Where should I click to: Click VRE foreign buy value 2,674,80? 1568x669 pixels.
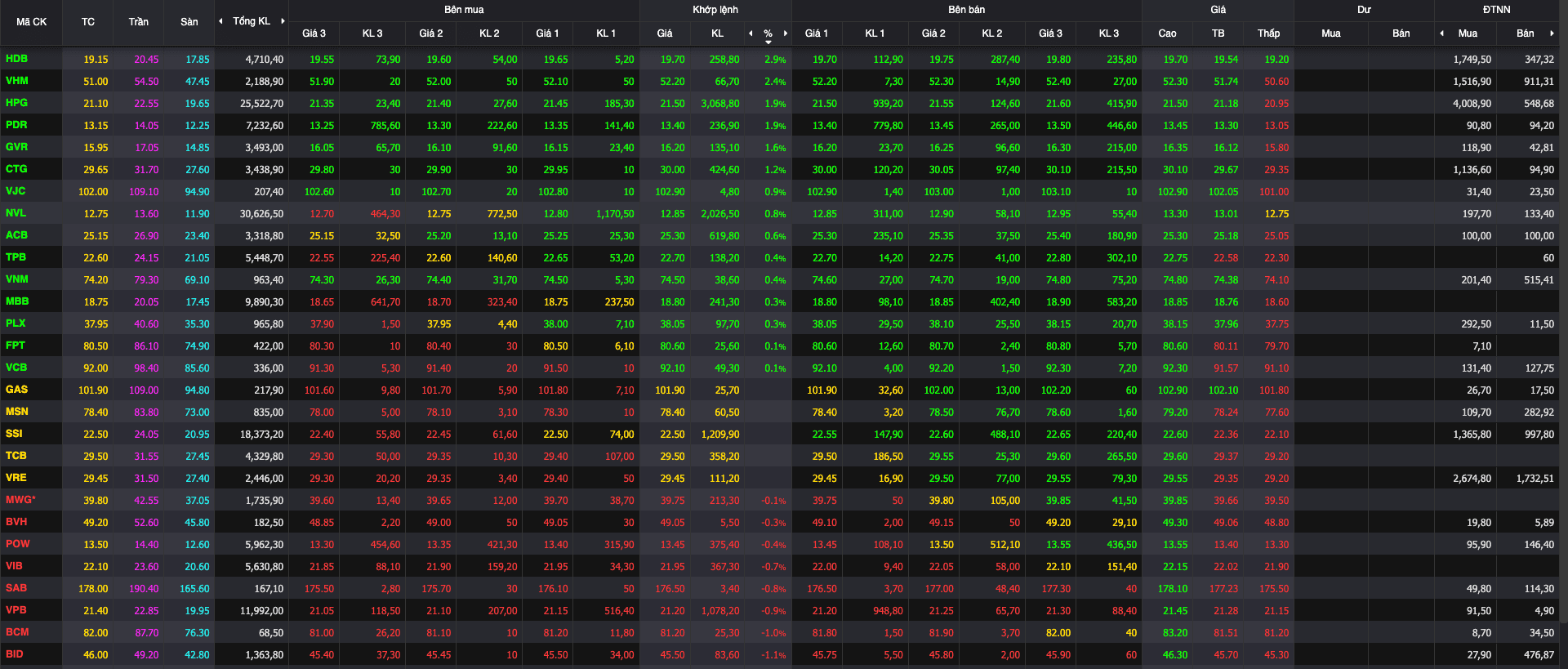(1472, 479)
